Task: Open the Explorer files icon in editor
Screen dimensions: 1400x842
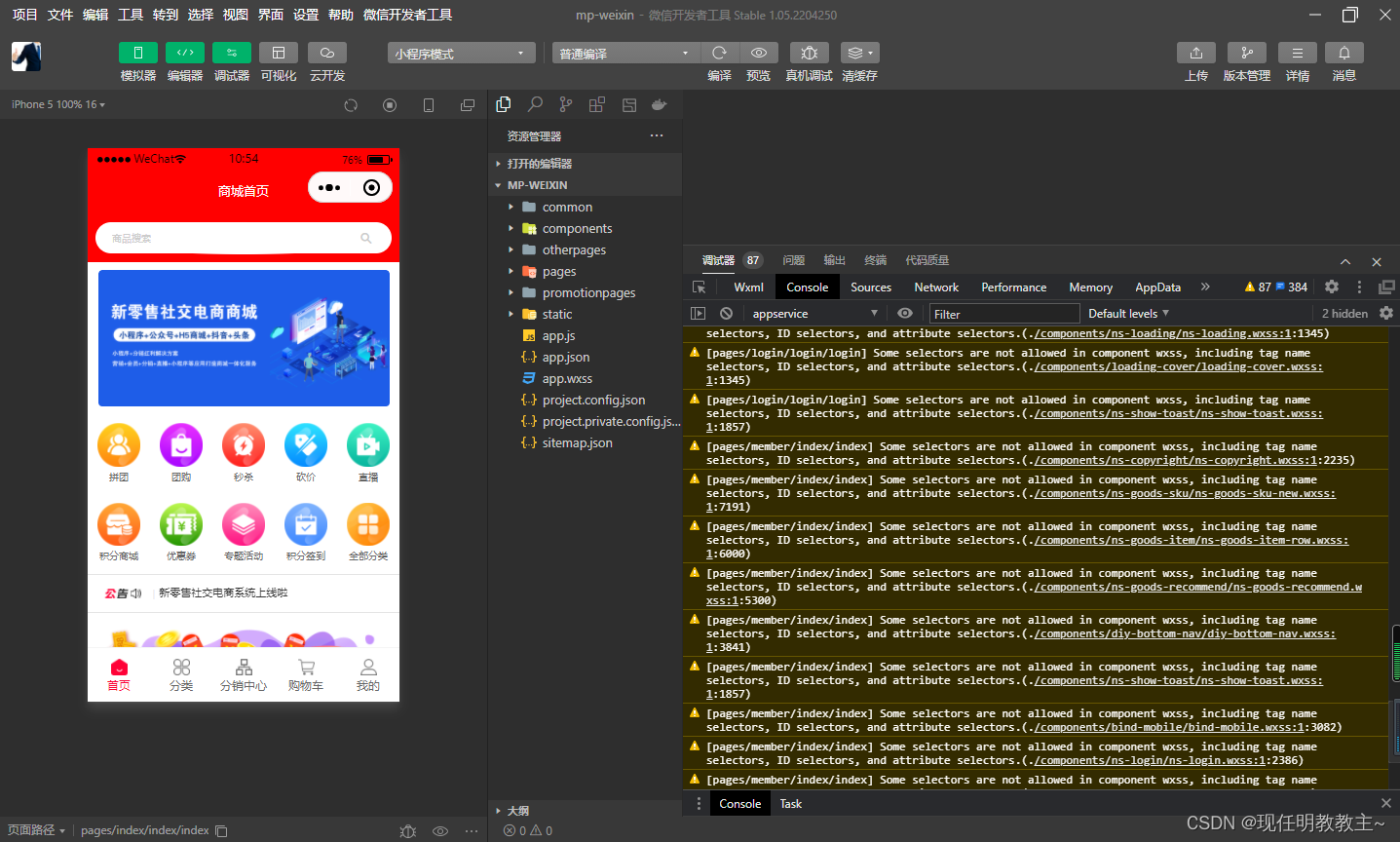Action: (504, 104)
